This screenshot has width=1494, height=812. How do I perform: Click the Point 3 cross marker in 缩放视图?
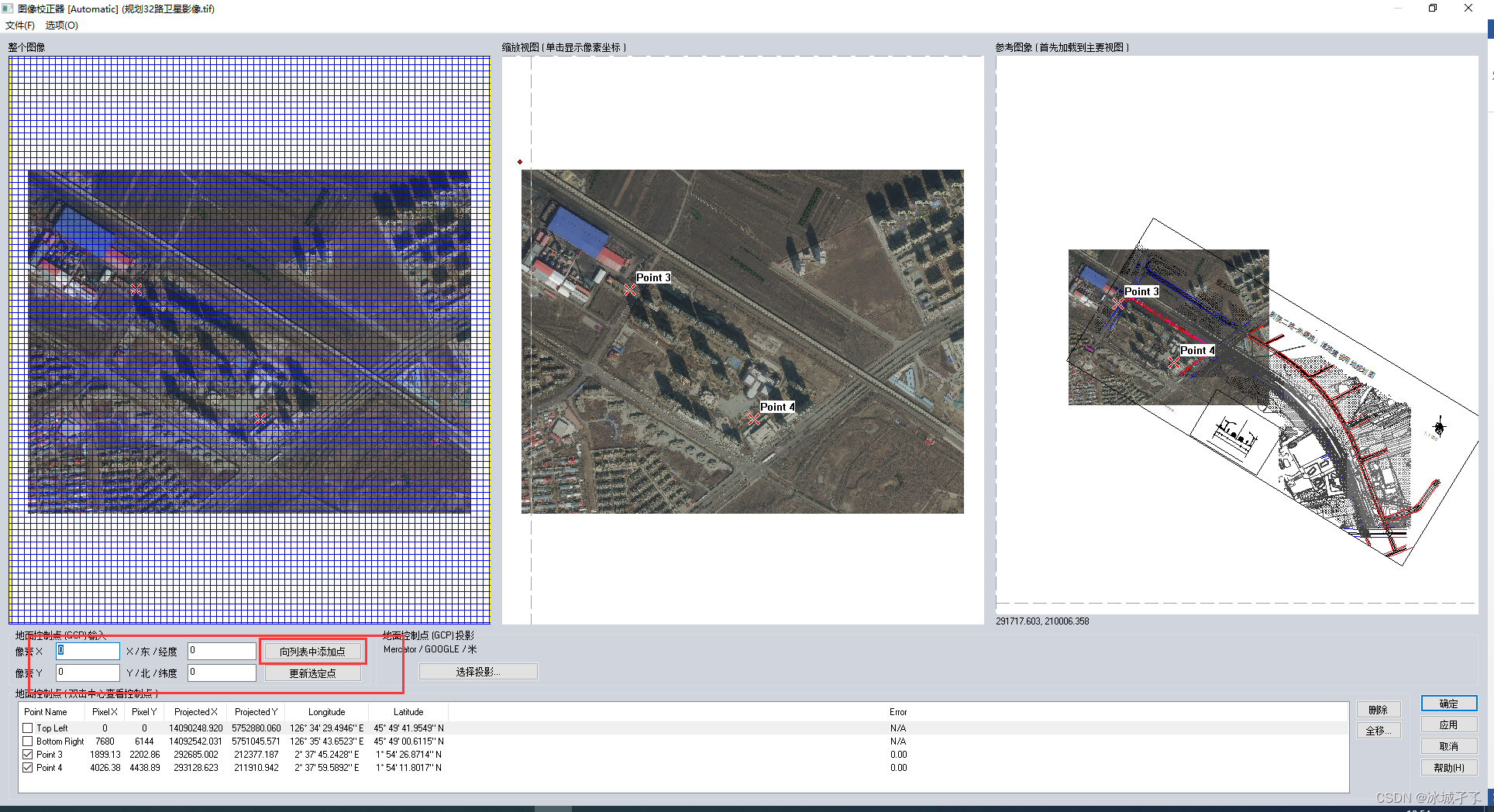pyautogui.click(x=629, y=289)
